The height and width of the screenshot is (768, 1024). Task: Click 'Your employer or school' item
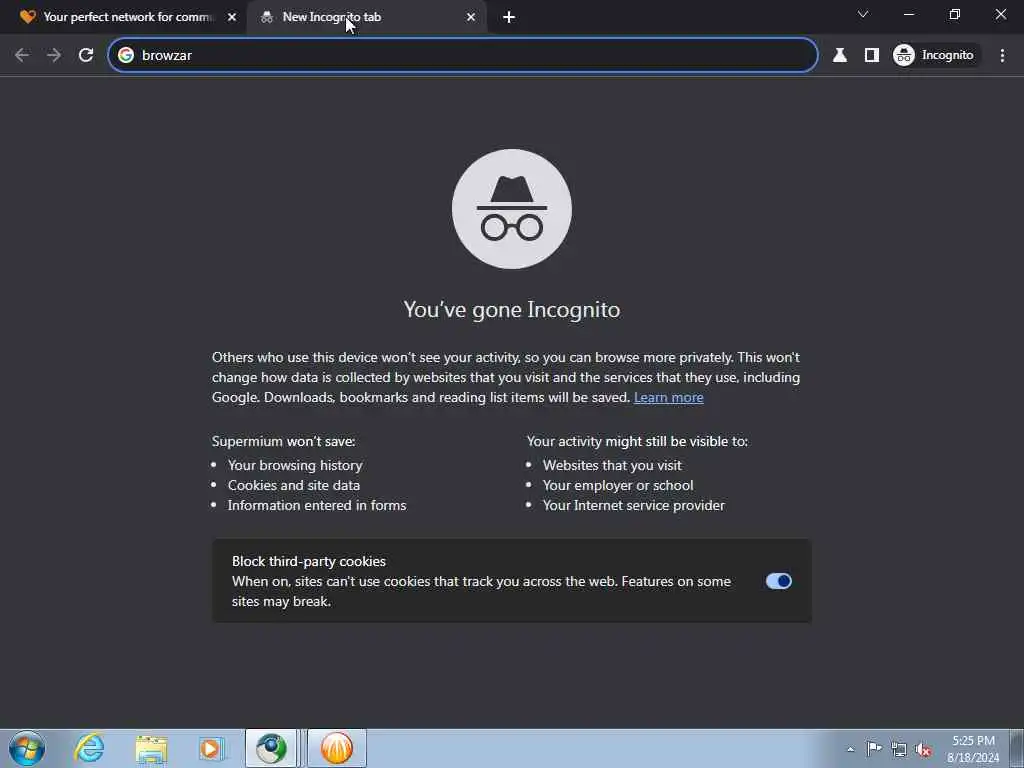[x=618, y=485]
